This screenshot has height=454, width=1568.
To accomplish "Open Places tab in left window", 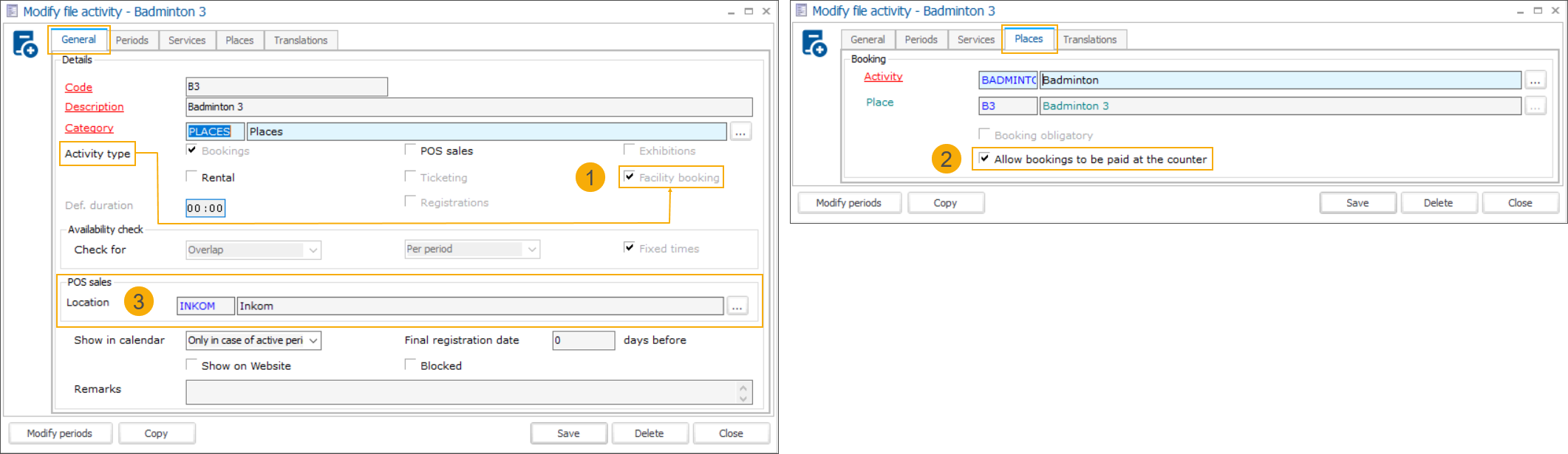I will pyautogui.click(x=239, y=41).
